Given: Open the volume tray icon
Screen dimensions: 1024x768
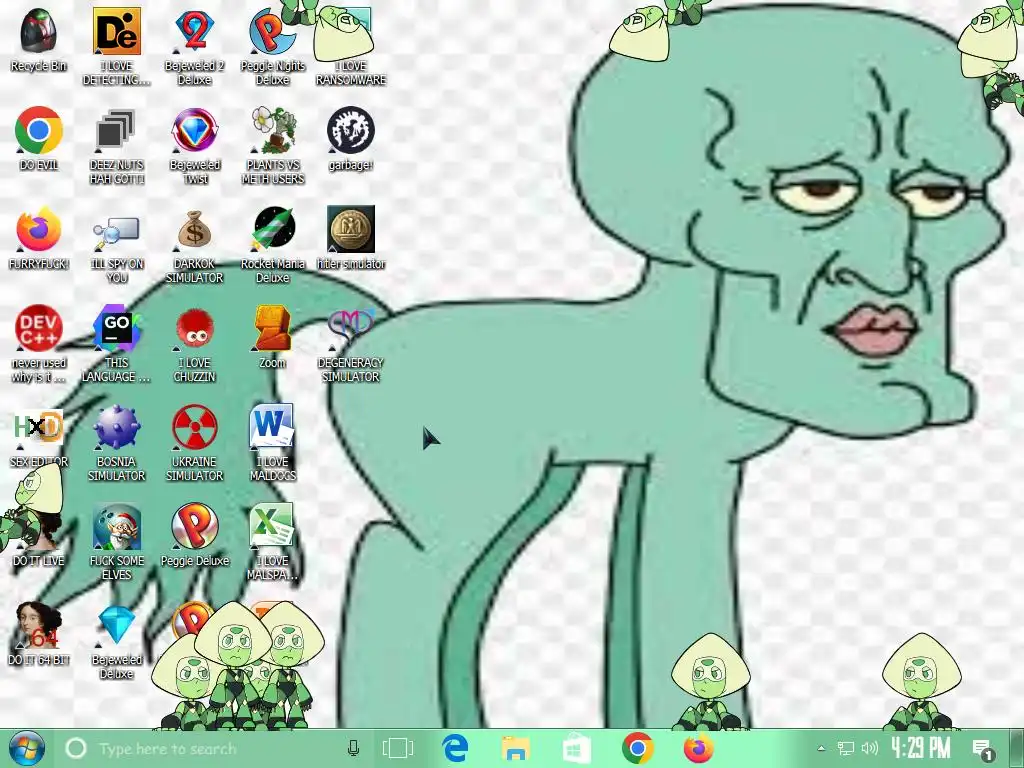Looking at the screenshot, I should click(x=869, y=748).
